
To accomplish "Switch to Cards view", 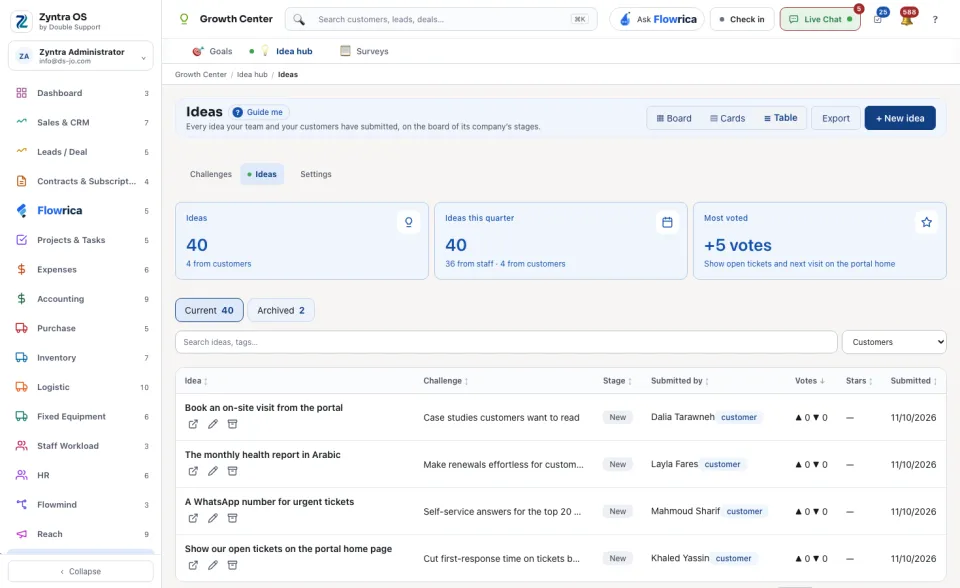I will 727,118.
